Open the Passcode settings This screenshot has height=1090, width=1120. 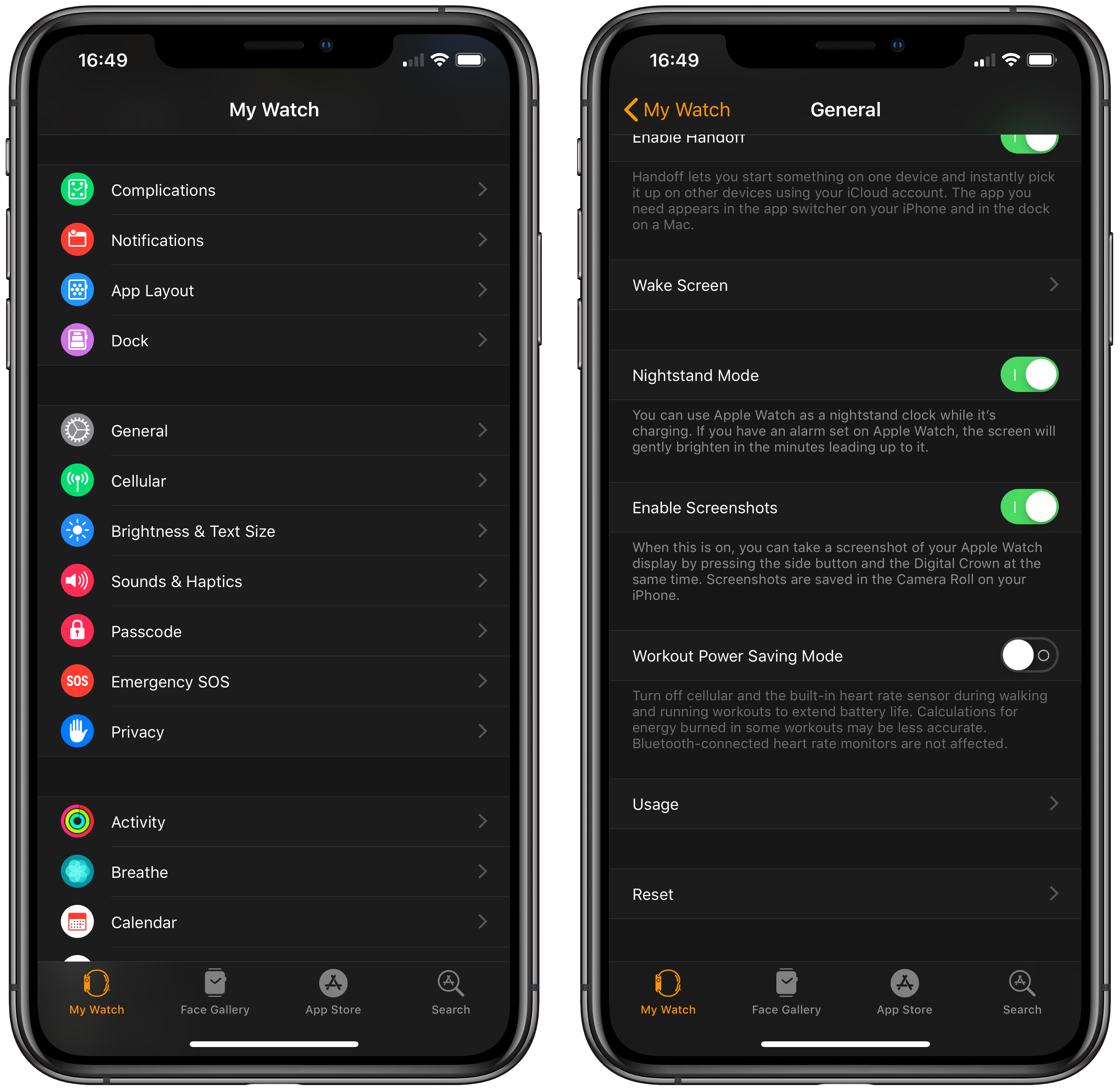click(280, 628)
